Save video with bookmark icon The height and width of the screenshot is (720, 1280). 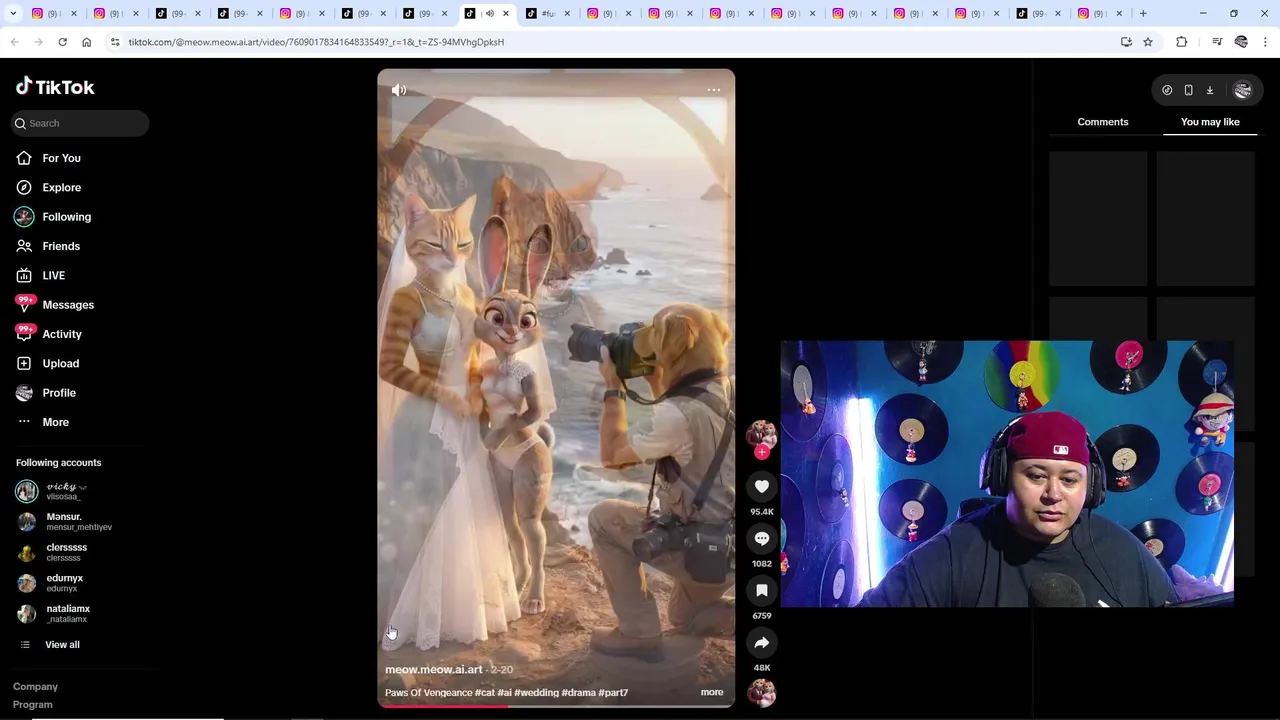click(x=762, y=591)
